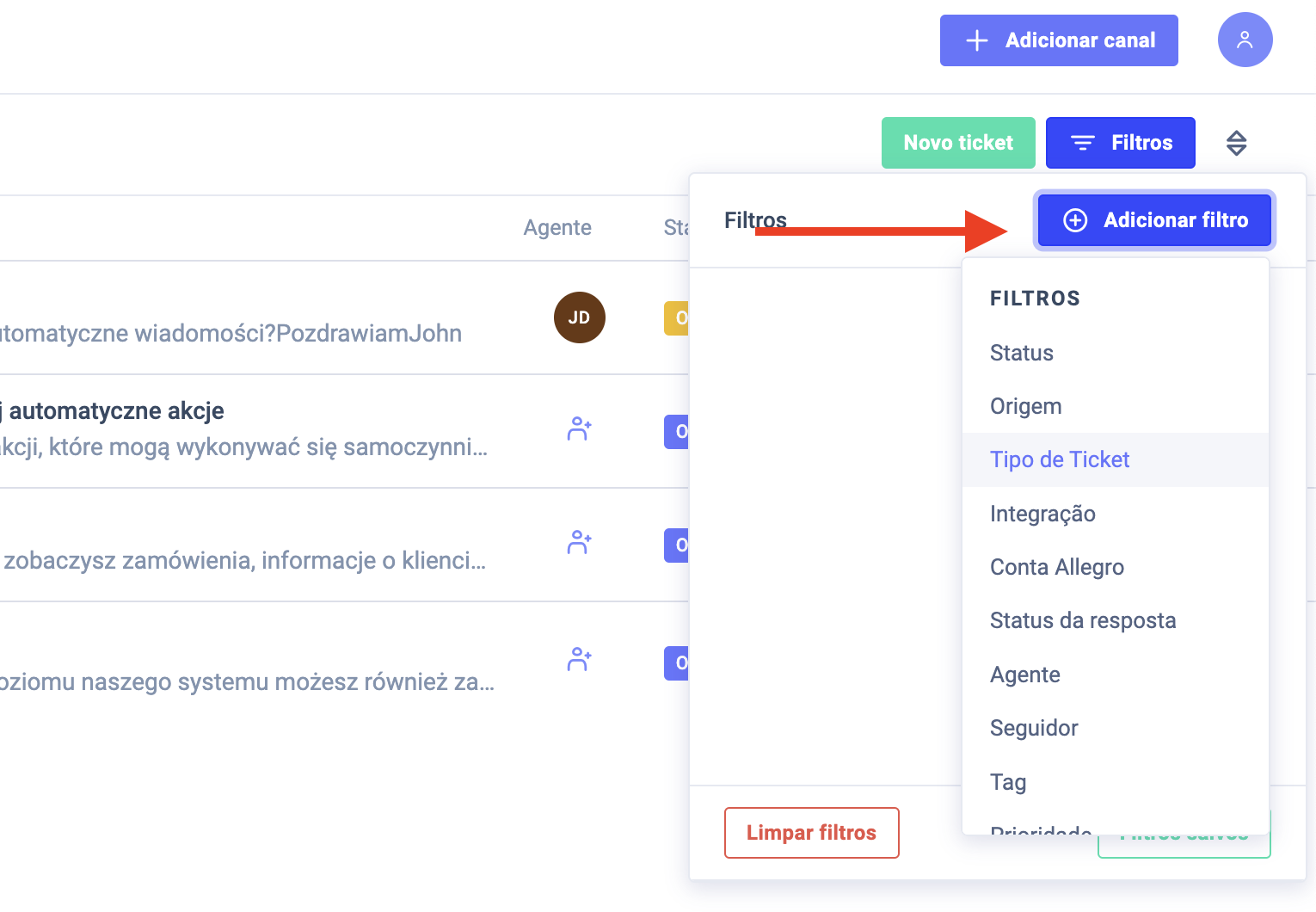Choose Conta Allegro filter
The height and width of the screenshot is (912, 1316).
1056,567
